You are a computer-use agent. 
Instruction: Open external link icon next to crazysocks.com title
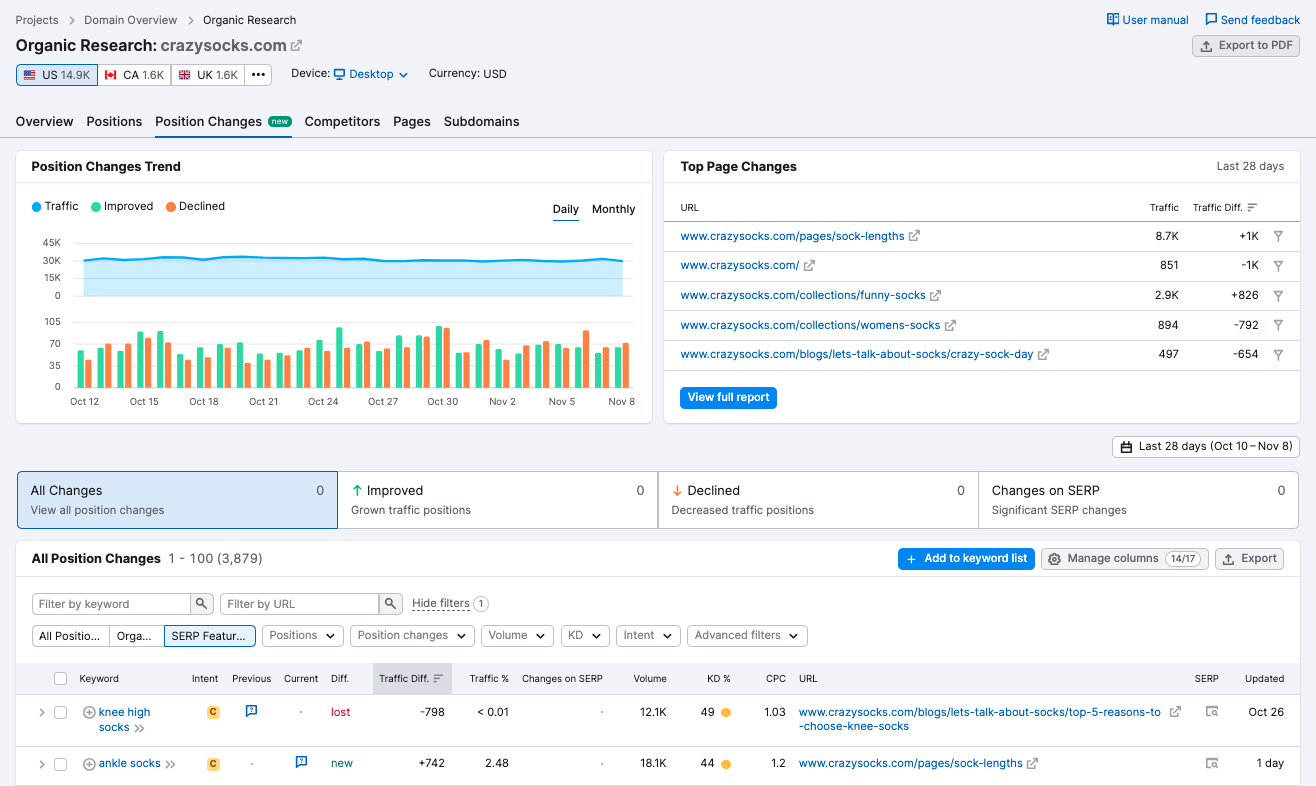[296, 46]
